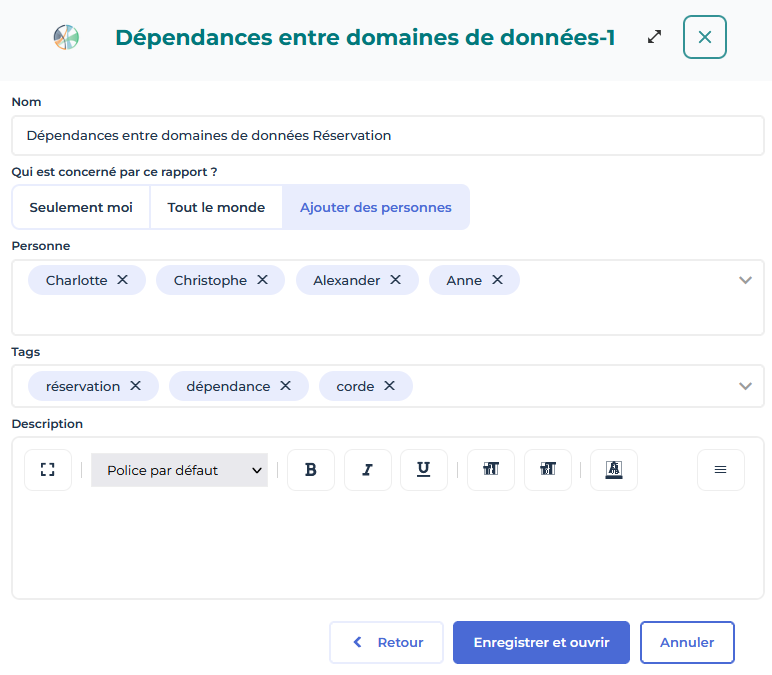Go back with the Retour button
772x675 pixels.
(x=387, y=643)
